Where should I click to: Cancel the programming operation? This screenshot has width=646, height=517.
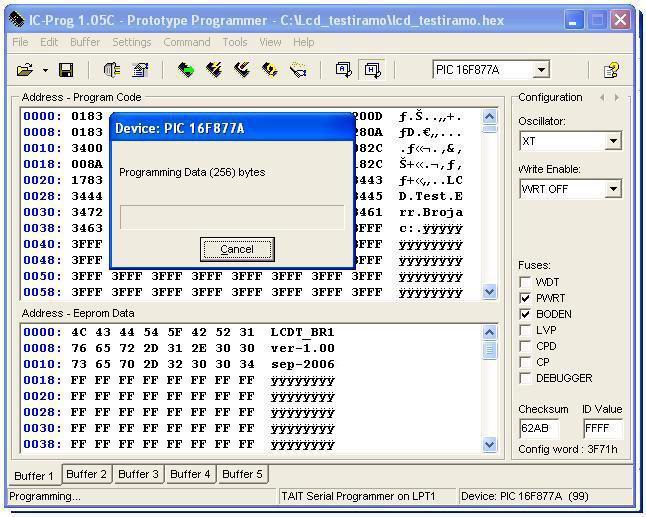tap(237, 249)
